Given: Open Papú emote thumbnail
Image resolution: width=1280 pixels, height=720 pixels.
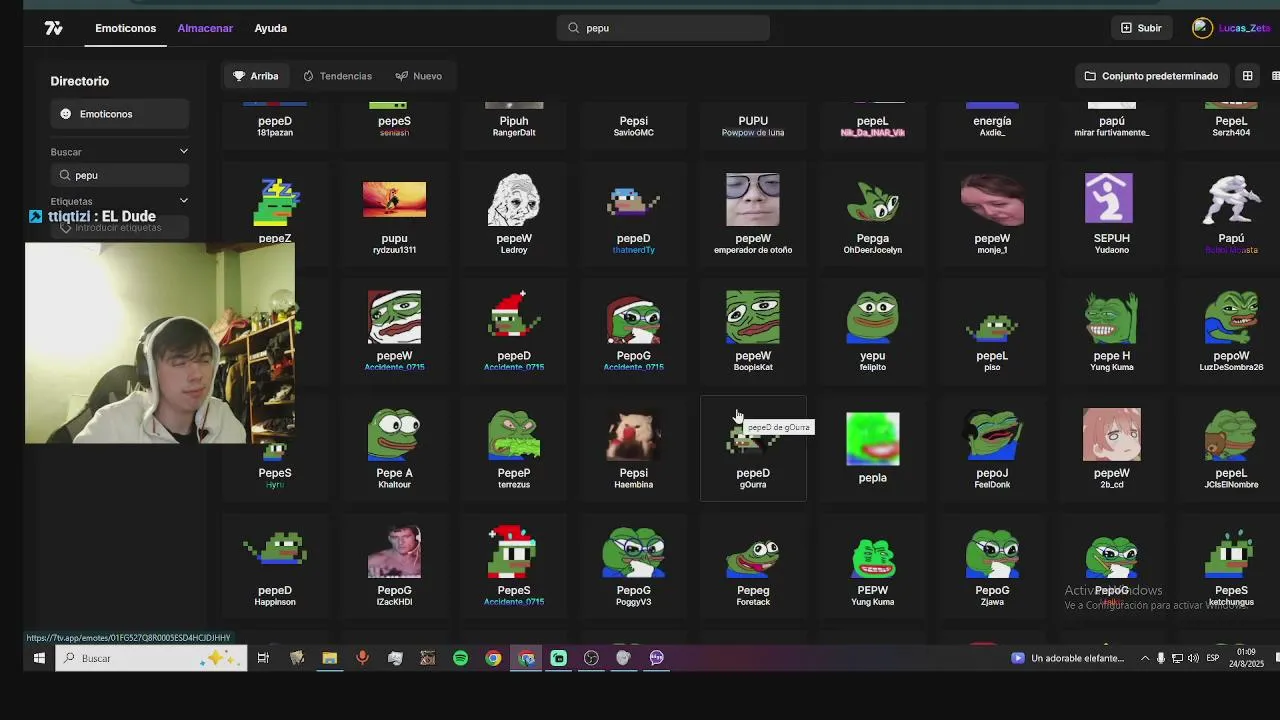Looking at the screenshot, I should [x=1231, y=199].
